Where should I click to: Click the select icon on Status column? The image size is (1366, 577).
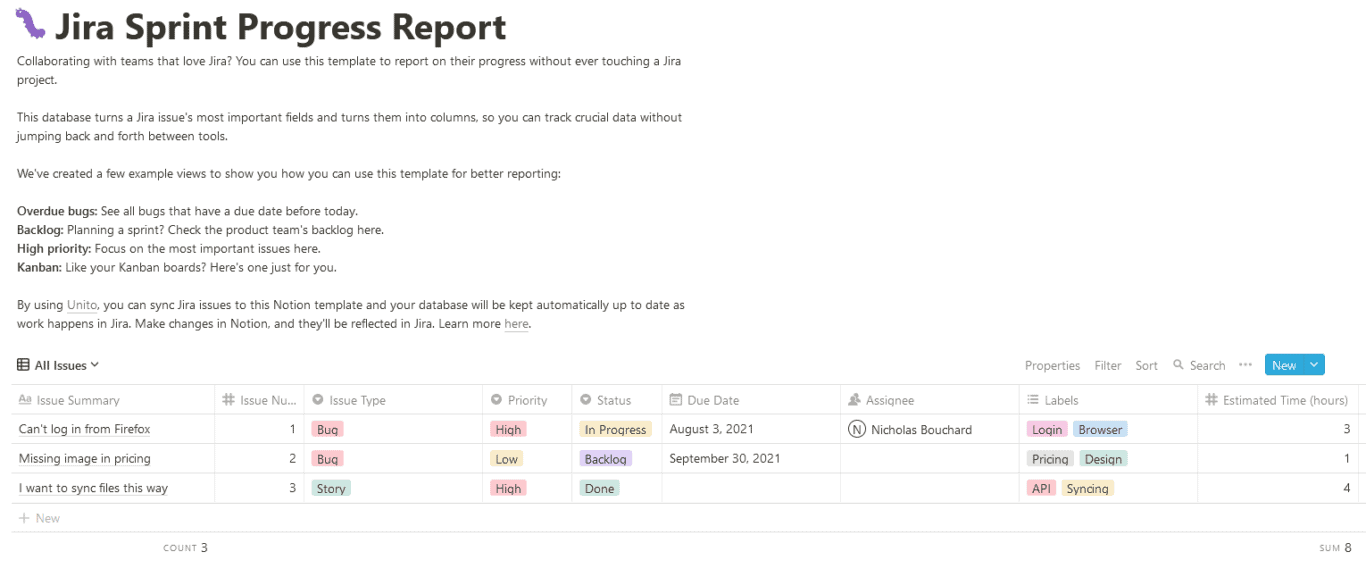[x=585, y=400]
